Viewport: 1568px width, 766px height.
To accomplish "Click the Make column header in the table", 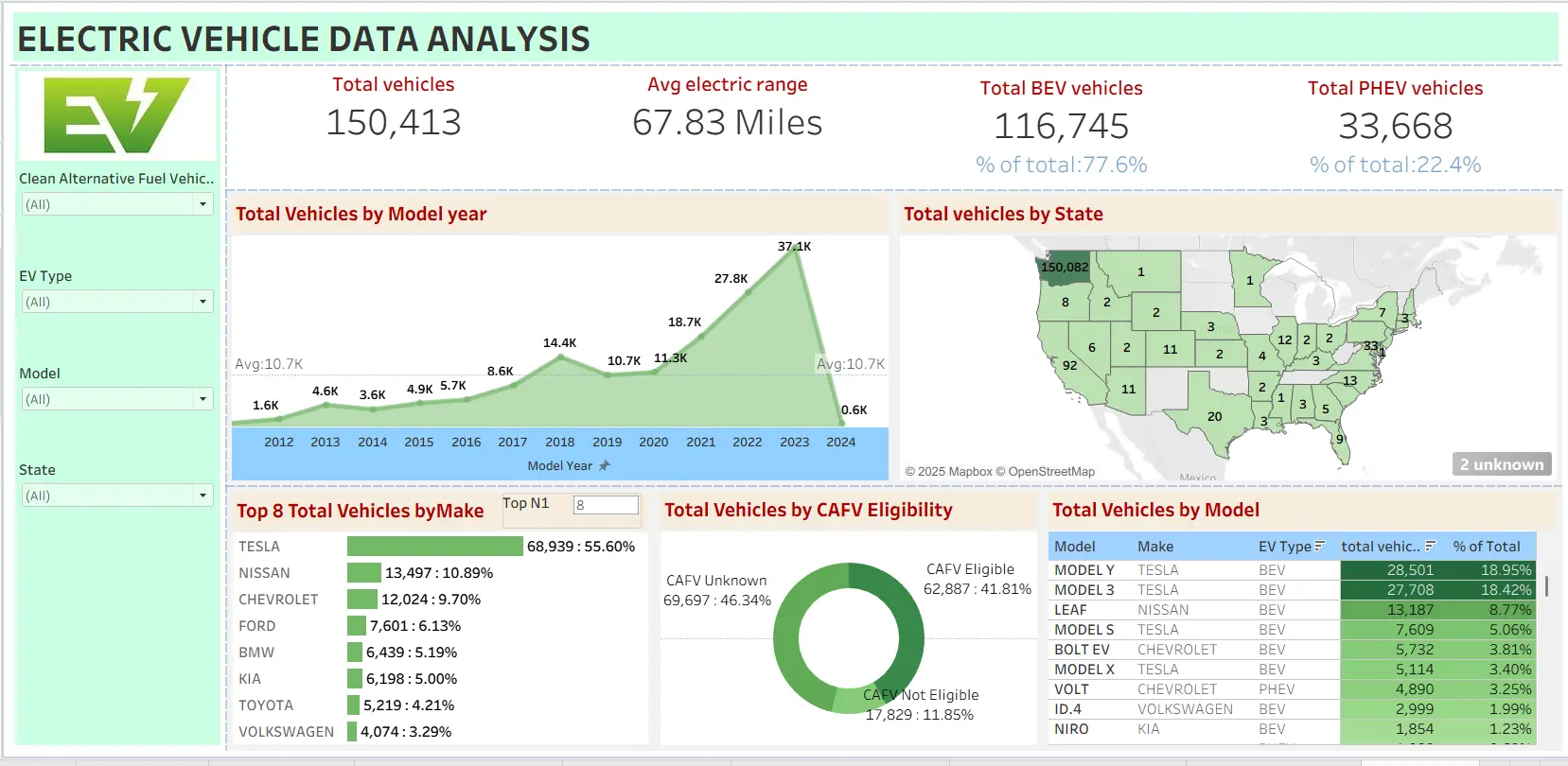I will pos(1155,547).
